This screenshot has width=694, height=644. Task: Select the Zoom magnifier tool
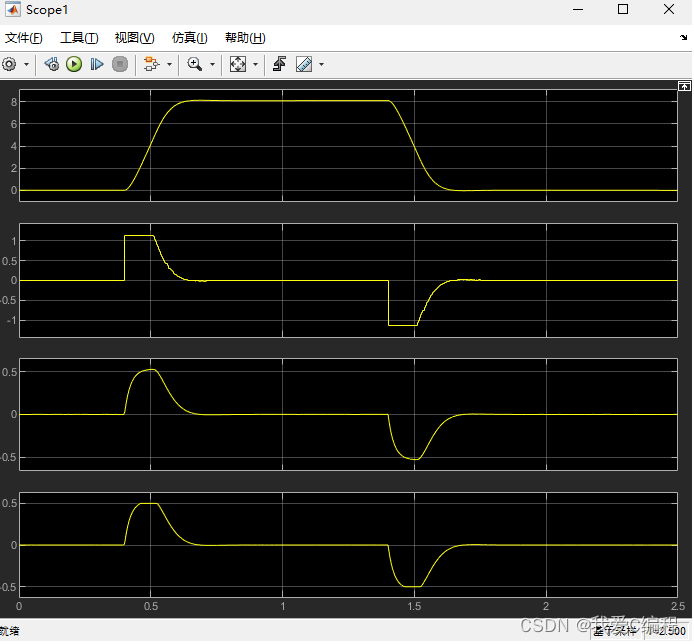[x=194, y=64]
